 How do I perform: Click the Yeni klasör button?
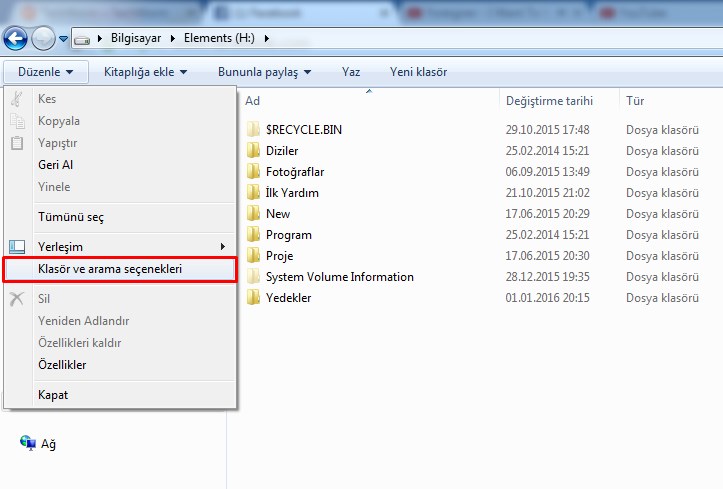pos(418,72)
